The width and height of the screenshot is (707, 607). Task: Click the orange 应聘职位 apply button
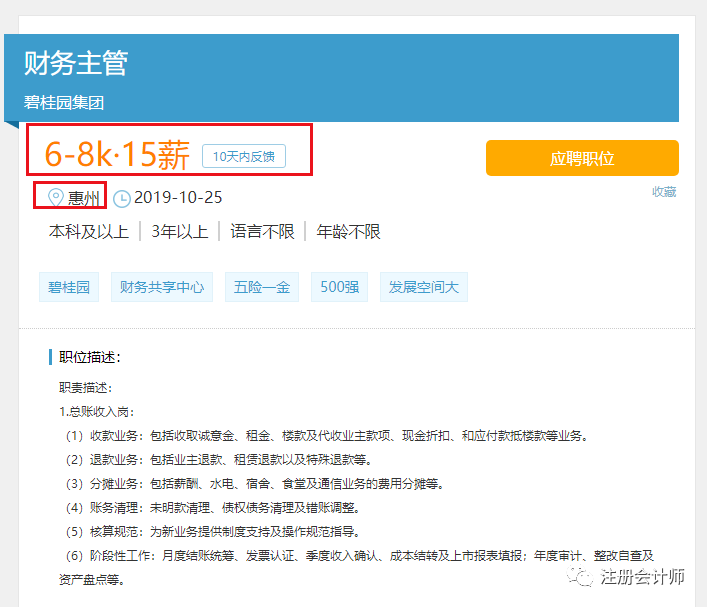582,158
